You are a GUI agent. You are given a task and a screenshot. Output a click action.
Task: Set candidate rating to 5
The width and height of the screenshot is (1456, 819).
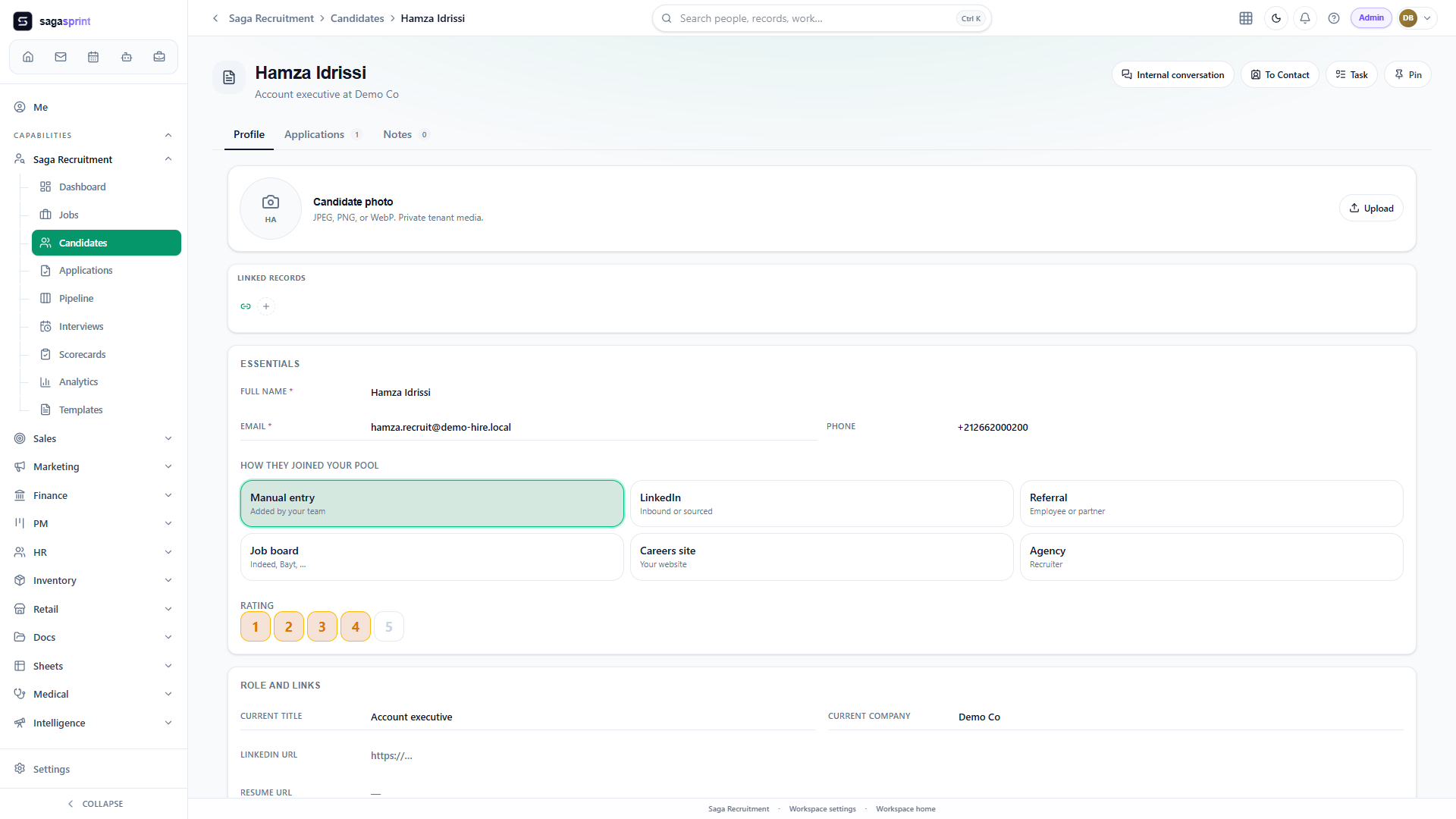pos(389,626)
